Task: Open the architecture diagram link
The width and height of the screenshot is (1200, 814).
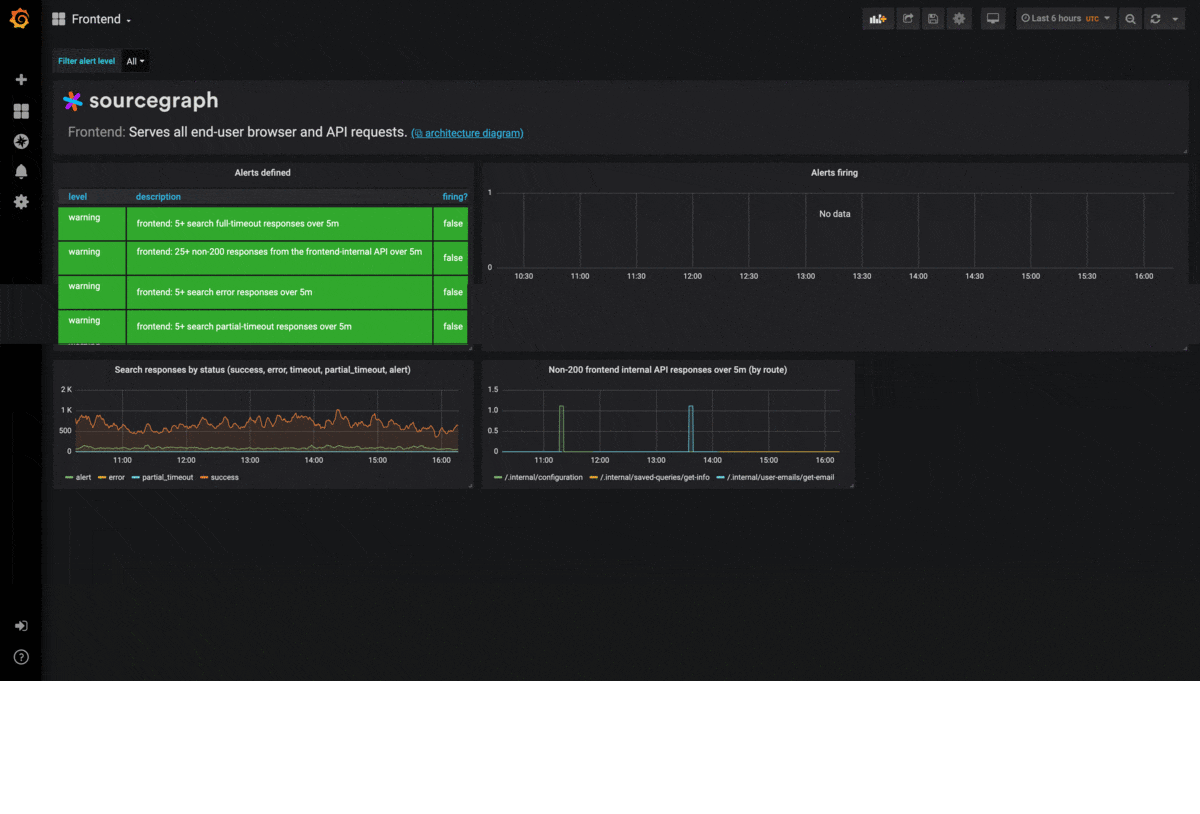Action: (x=467, y=133)
